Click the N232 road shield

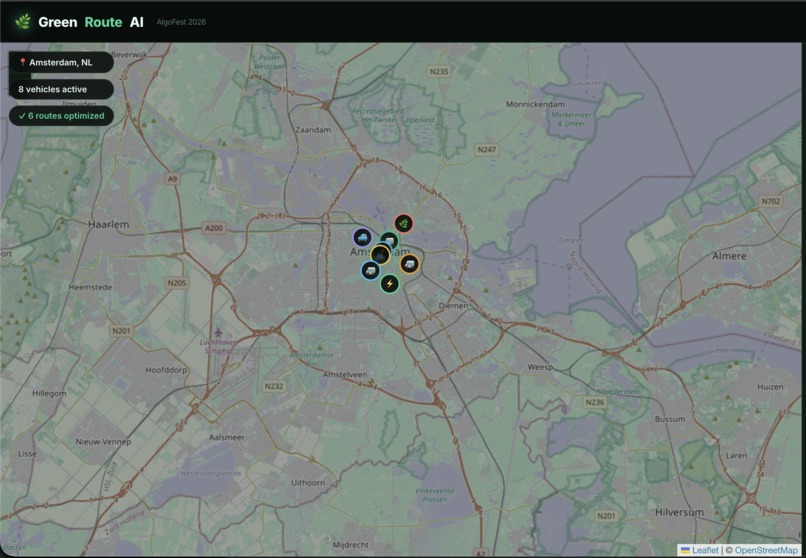[x=273, y=386]
